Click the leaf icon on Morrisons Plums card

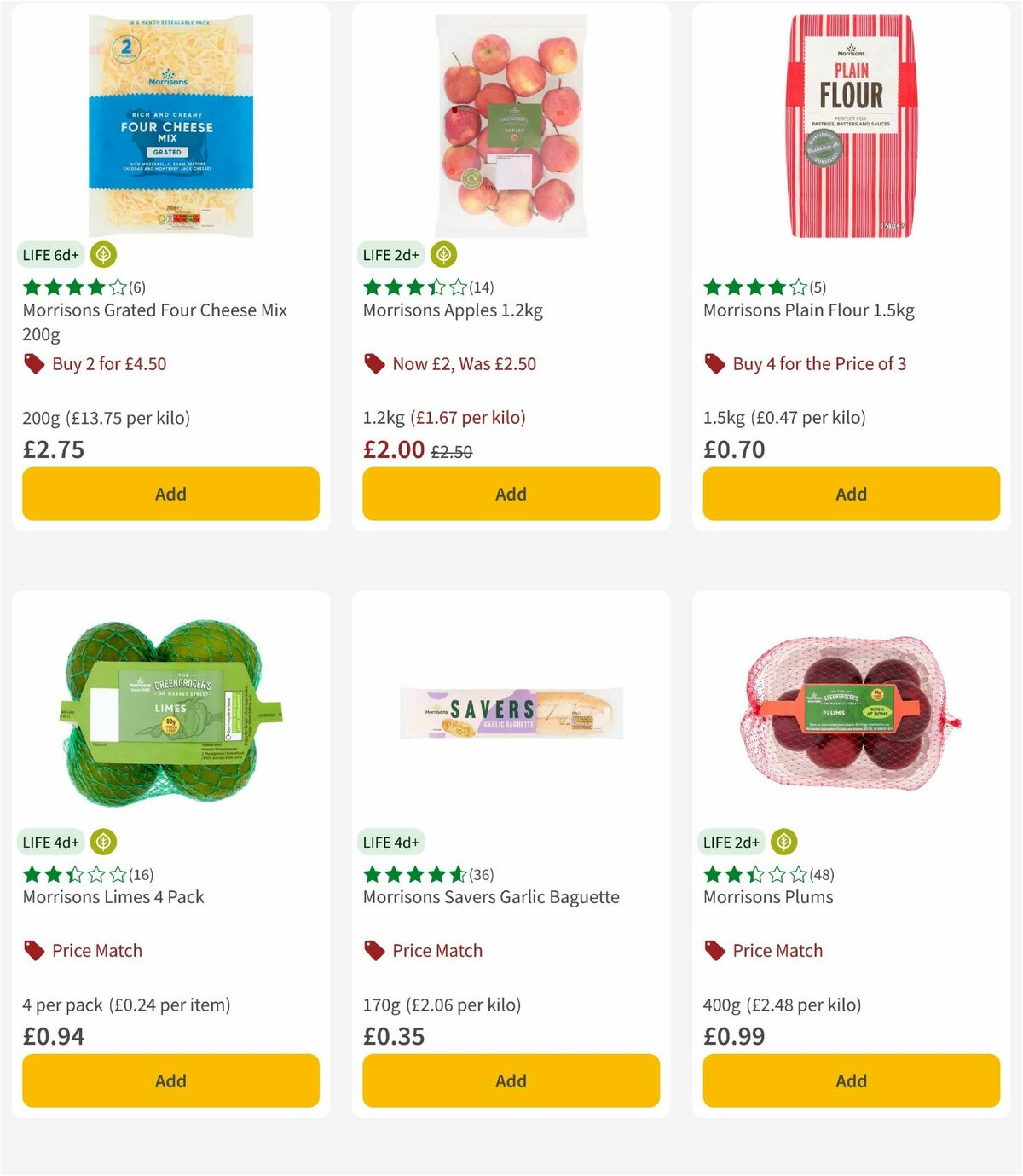click(784, 842)
